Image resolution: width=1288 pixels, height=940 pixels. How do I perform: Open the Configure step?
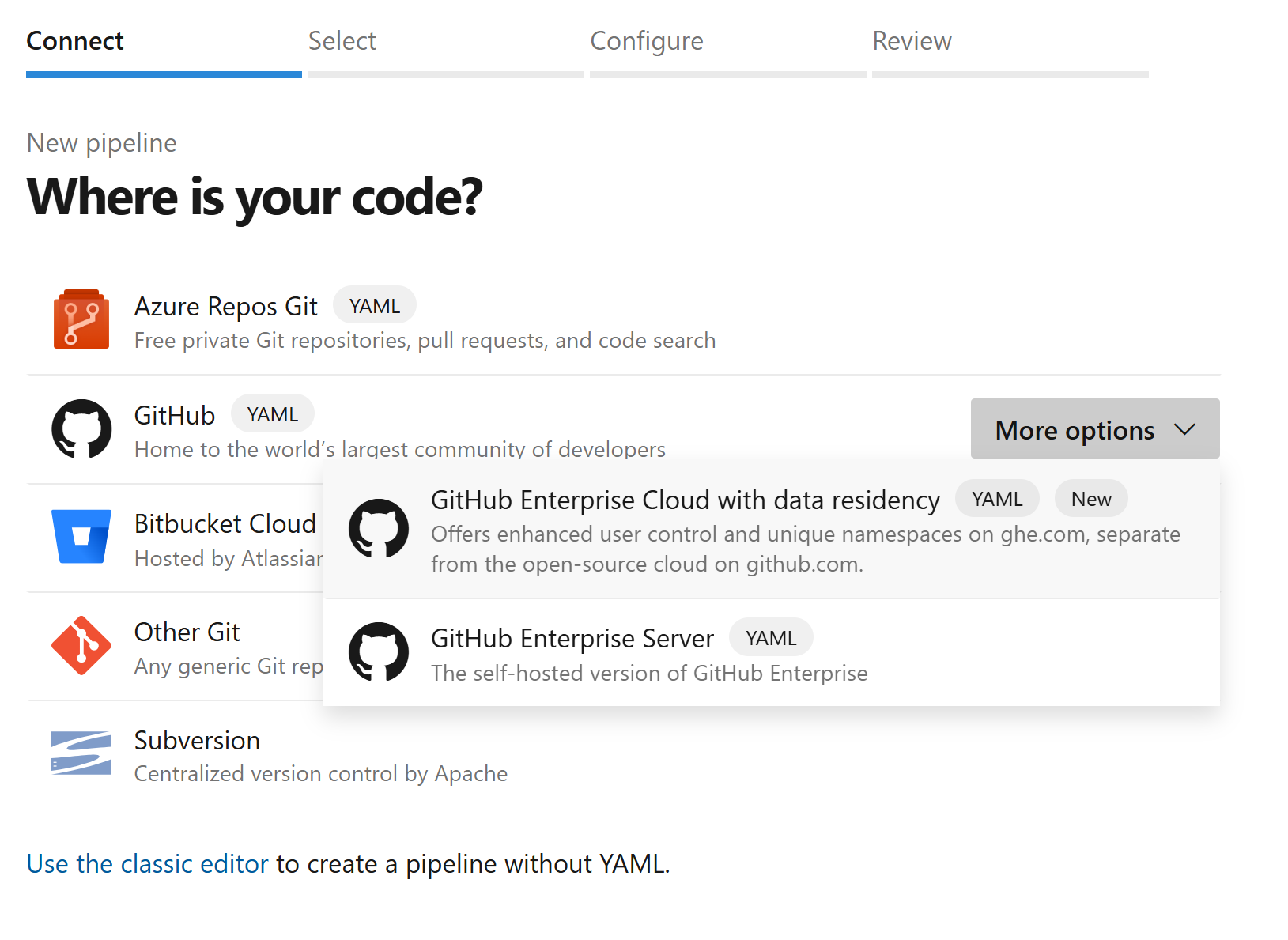647,41
